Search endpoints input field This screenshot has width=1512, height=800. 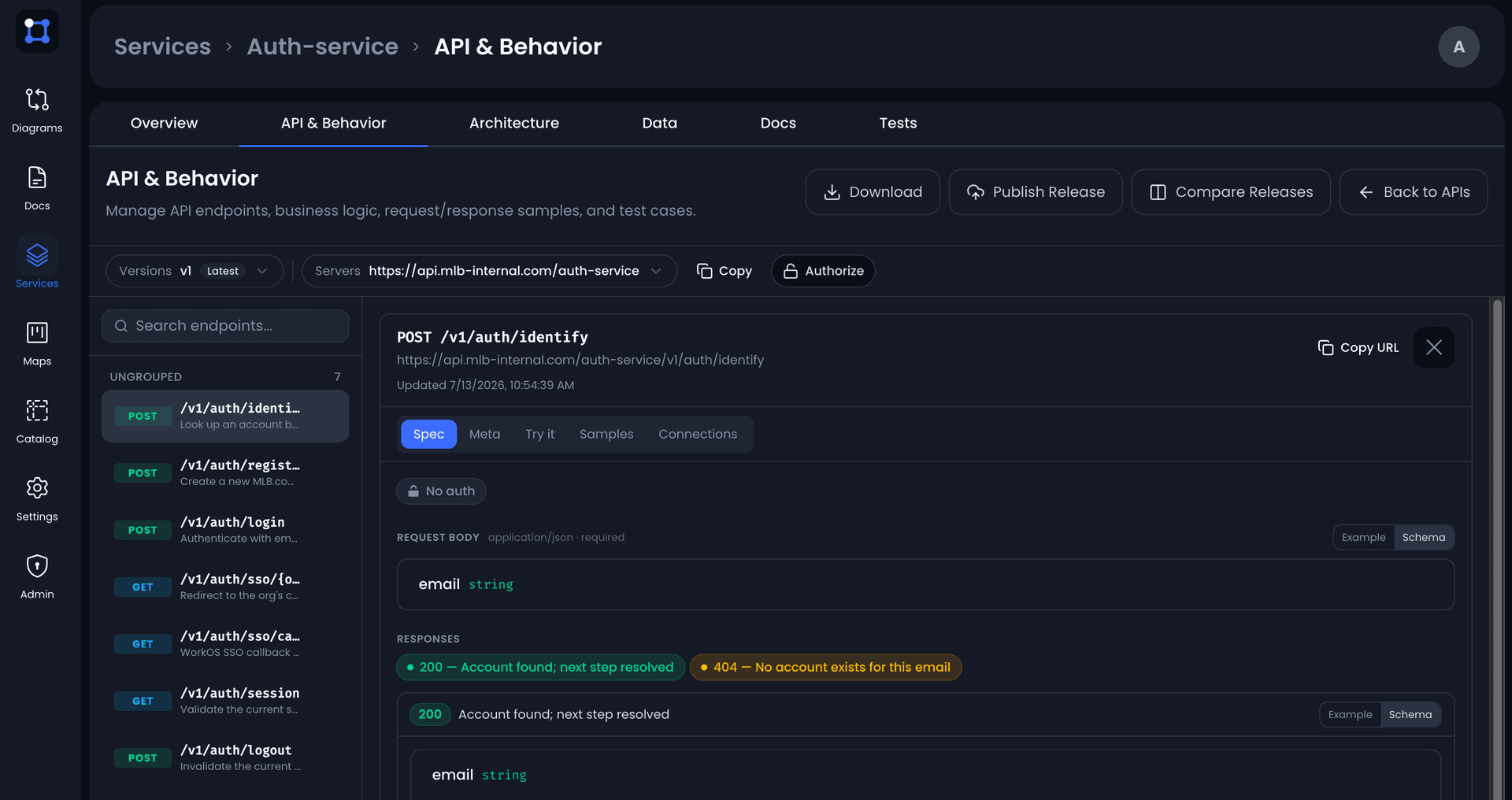click(x=225, y=326)
